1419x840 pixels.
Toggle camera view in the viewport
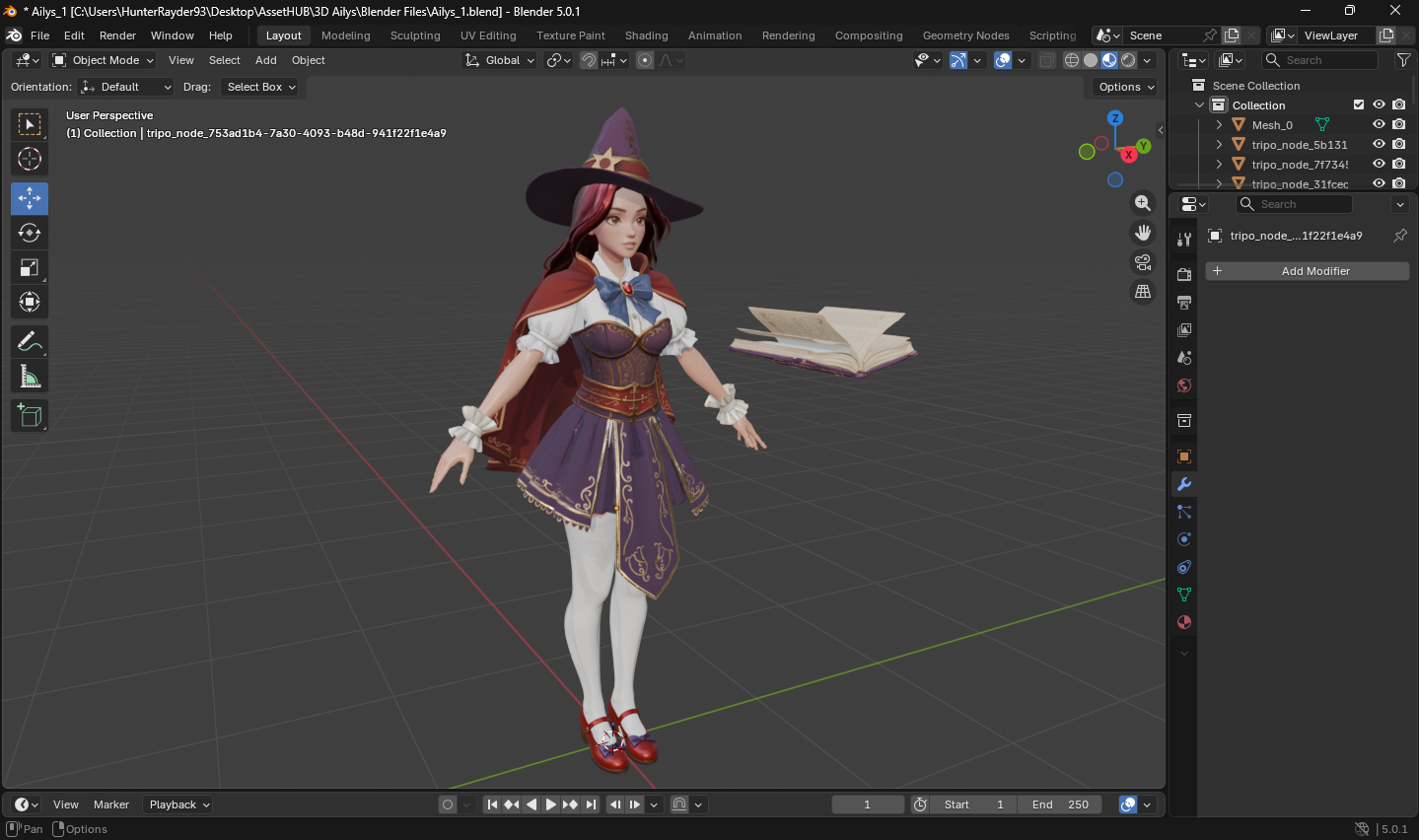pyautogui.click(x=1143, y=262)
